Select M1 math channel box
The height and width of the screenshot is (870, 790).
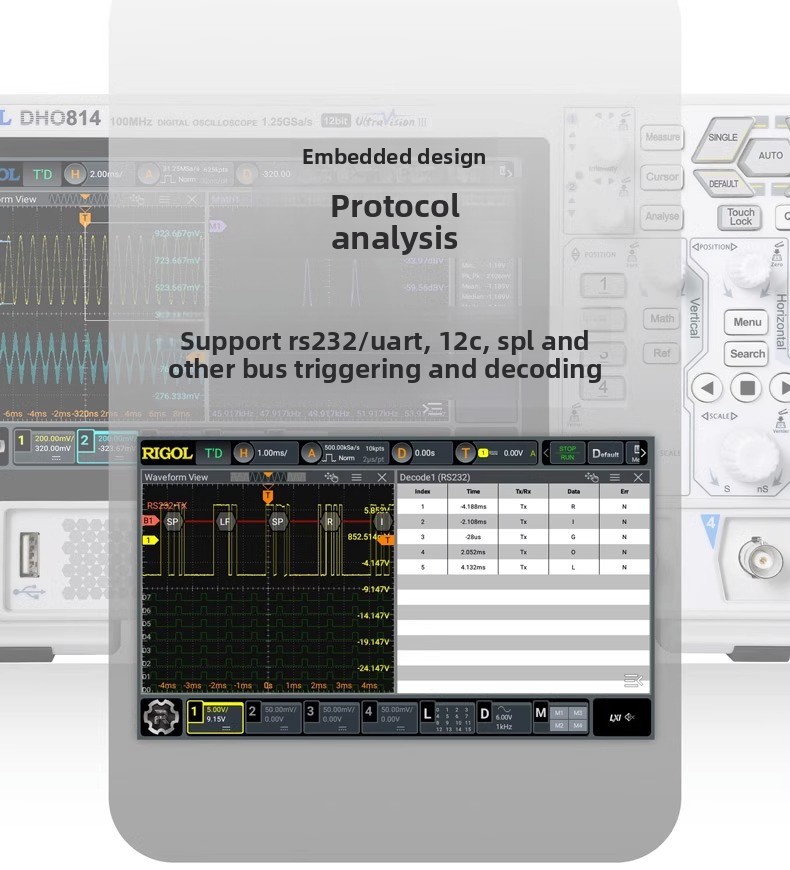pyautogui.click(x=559, y=712)
